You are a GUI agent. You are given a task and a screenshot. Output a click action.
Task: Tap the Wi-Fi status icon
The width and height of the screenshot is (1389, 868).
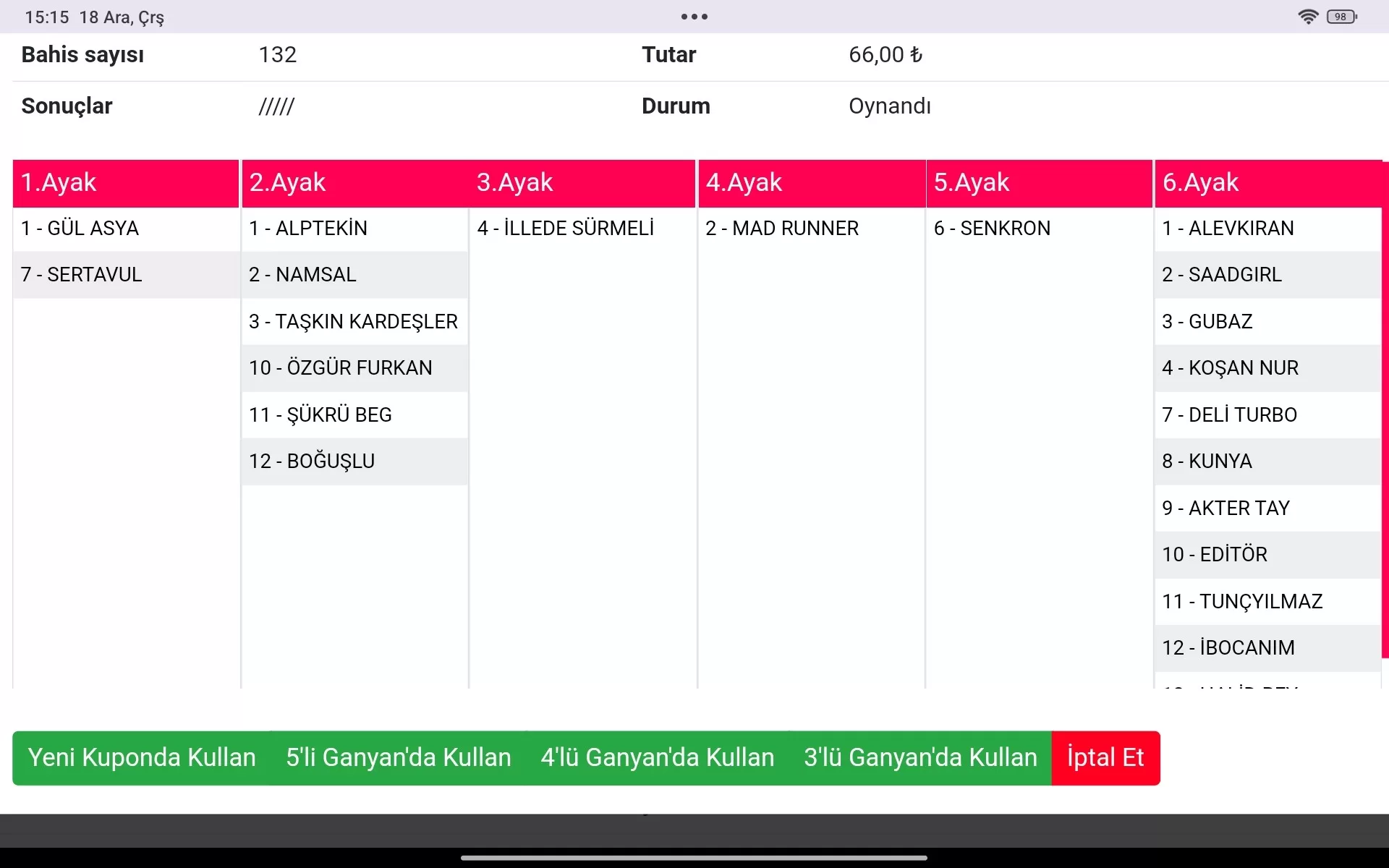pyautogui.click(x=1307, y=17)
